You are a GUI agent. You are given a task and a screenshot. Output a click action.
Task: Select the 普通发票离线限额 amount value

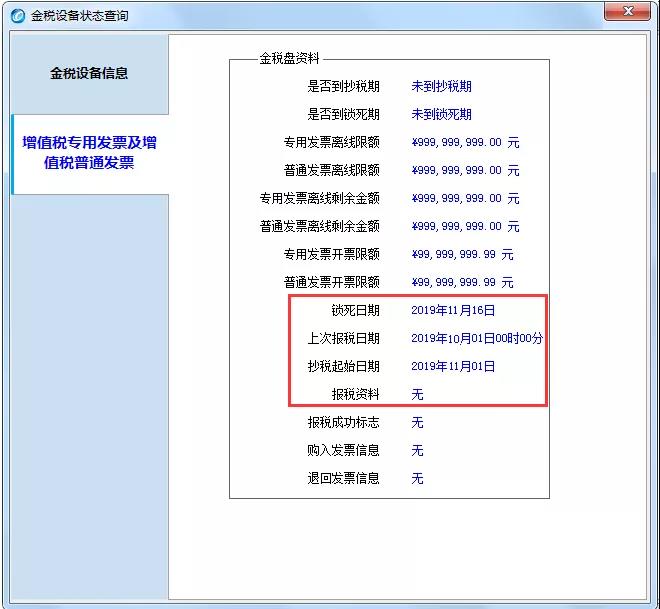point(465,171)
